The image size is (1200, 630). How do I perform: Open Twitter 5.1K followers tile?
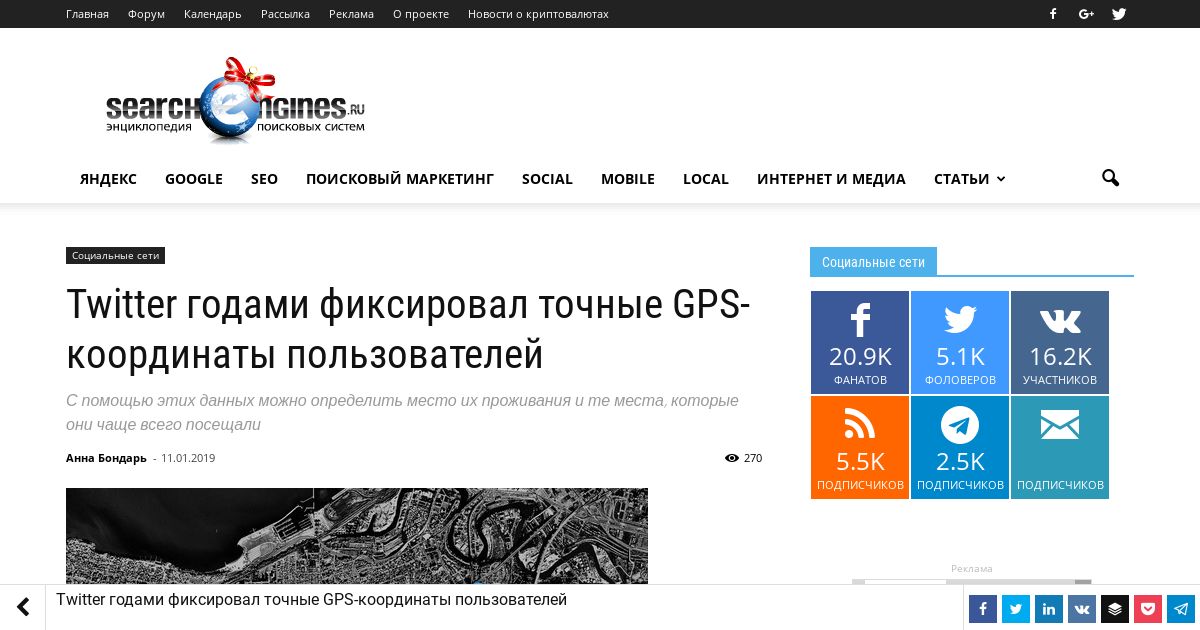960,342
